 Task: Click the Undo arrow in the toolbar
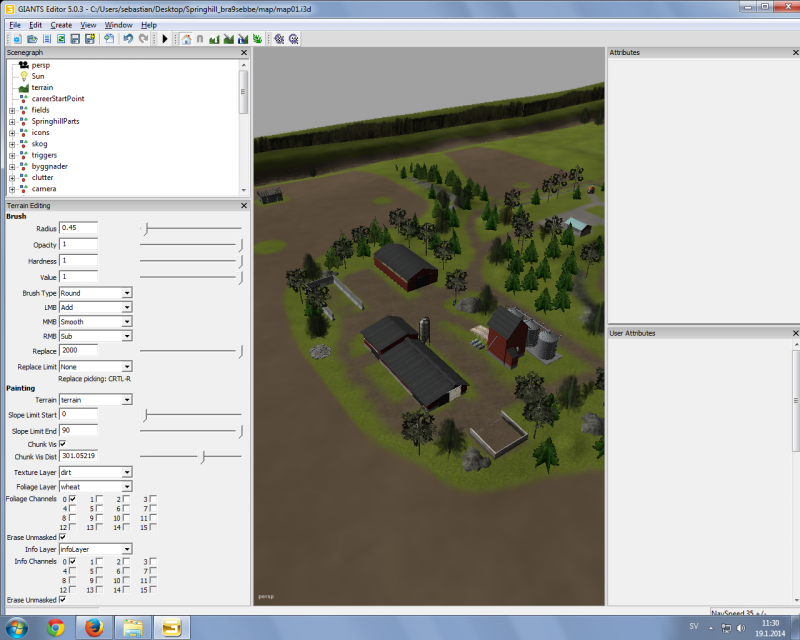127,38
